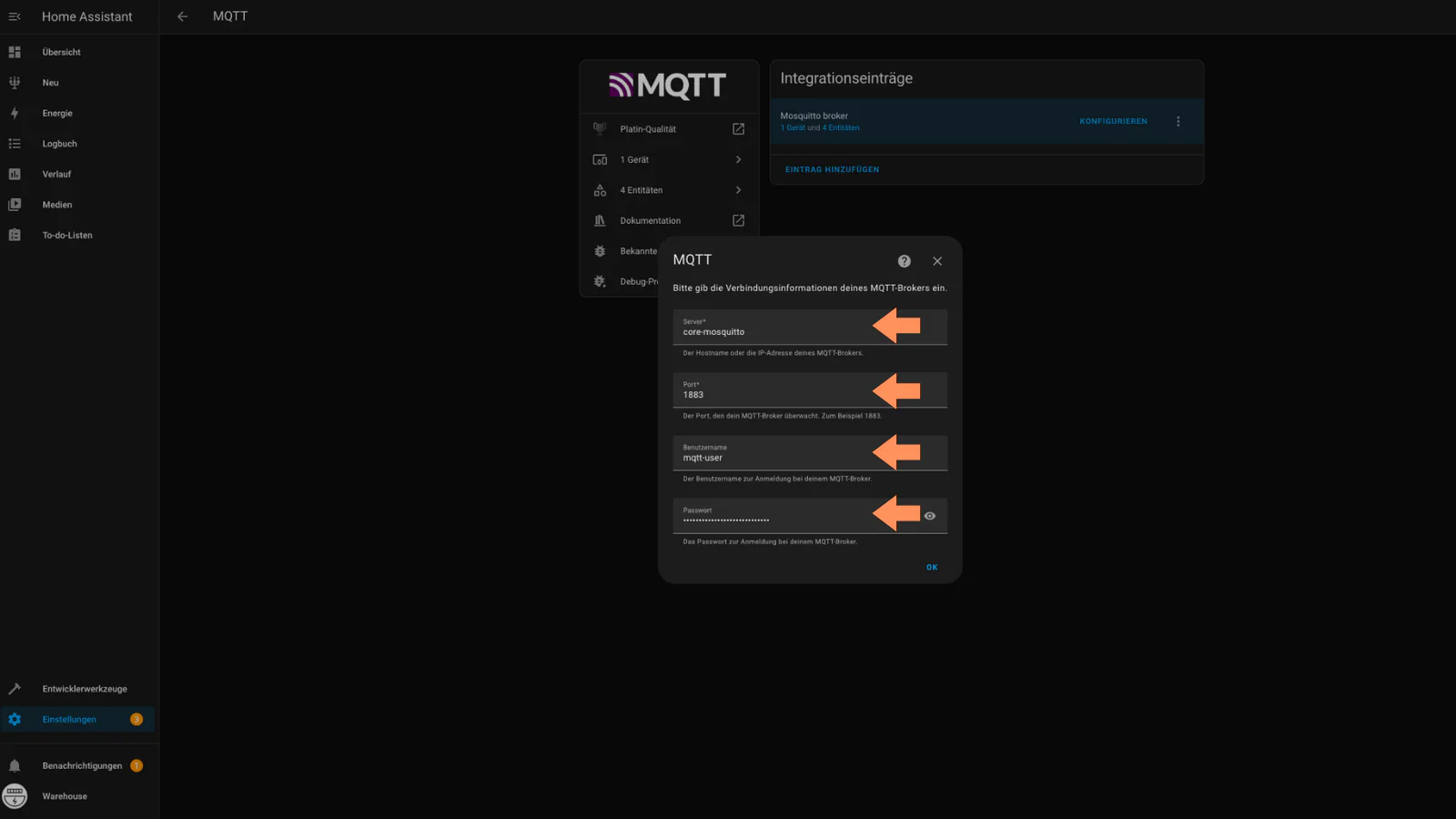Open the help icon in MQTT dialog

pyautogui.click(x=904, y=261)
